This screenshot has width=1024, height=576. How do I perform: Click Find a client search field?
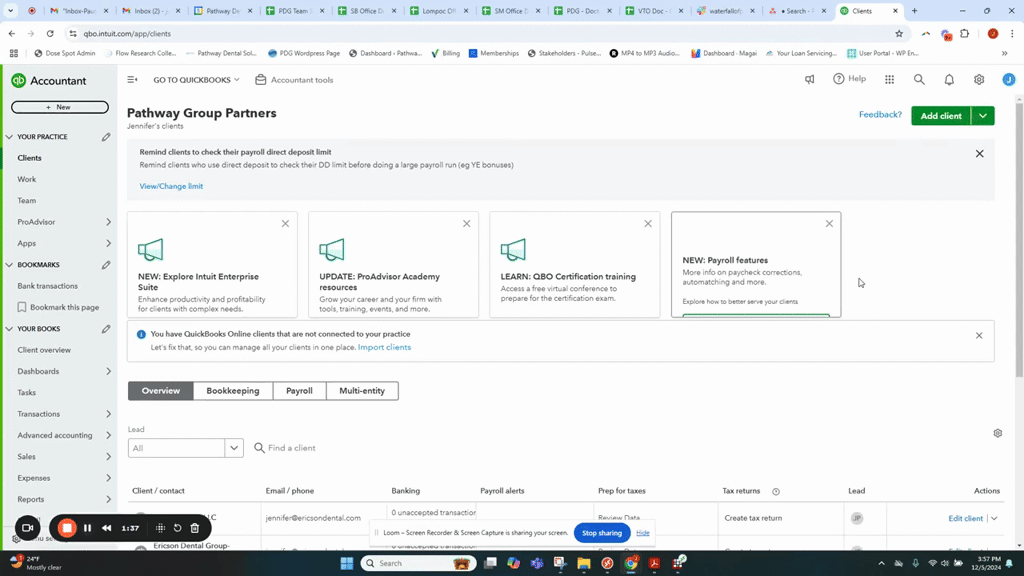pos(292,448)
